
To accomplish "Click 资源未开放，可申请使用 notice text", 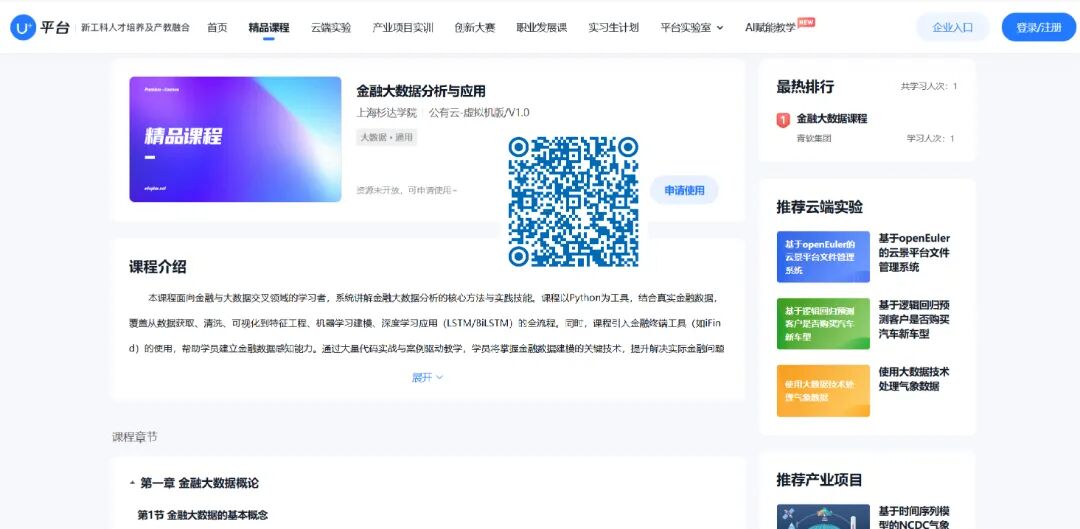I will (x=406, y=190).
